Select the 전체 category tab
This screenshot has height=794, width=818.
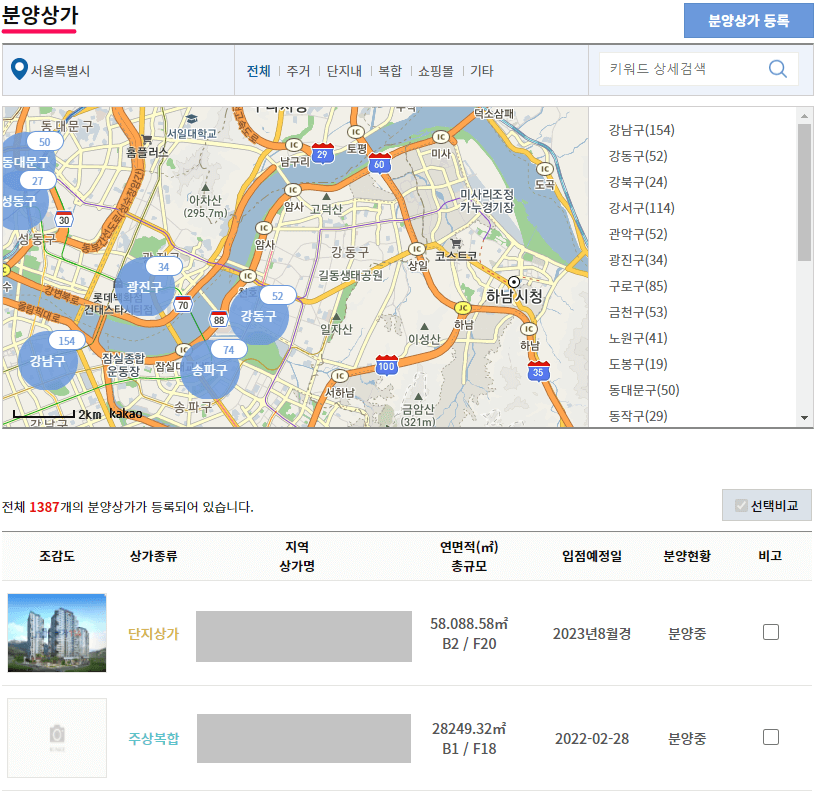coord(259,70)
